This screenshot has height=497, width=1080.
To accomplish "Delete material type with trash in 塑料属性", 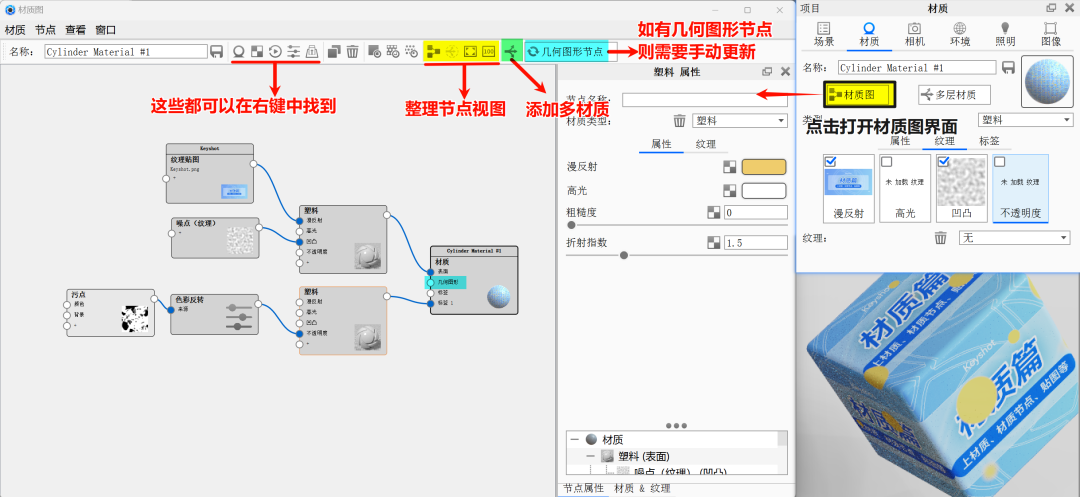I will [x=679, y=120].
